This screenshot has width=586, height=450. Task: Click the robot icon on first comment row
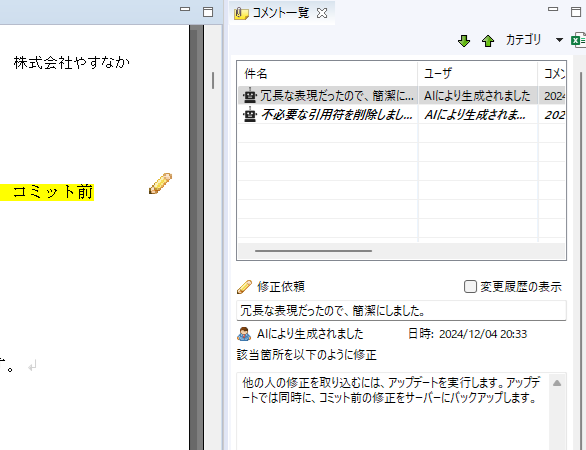[x=250, y=95]
